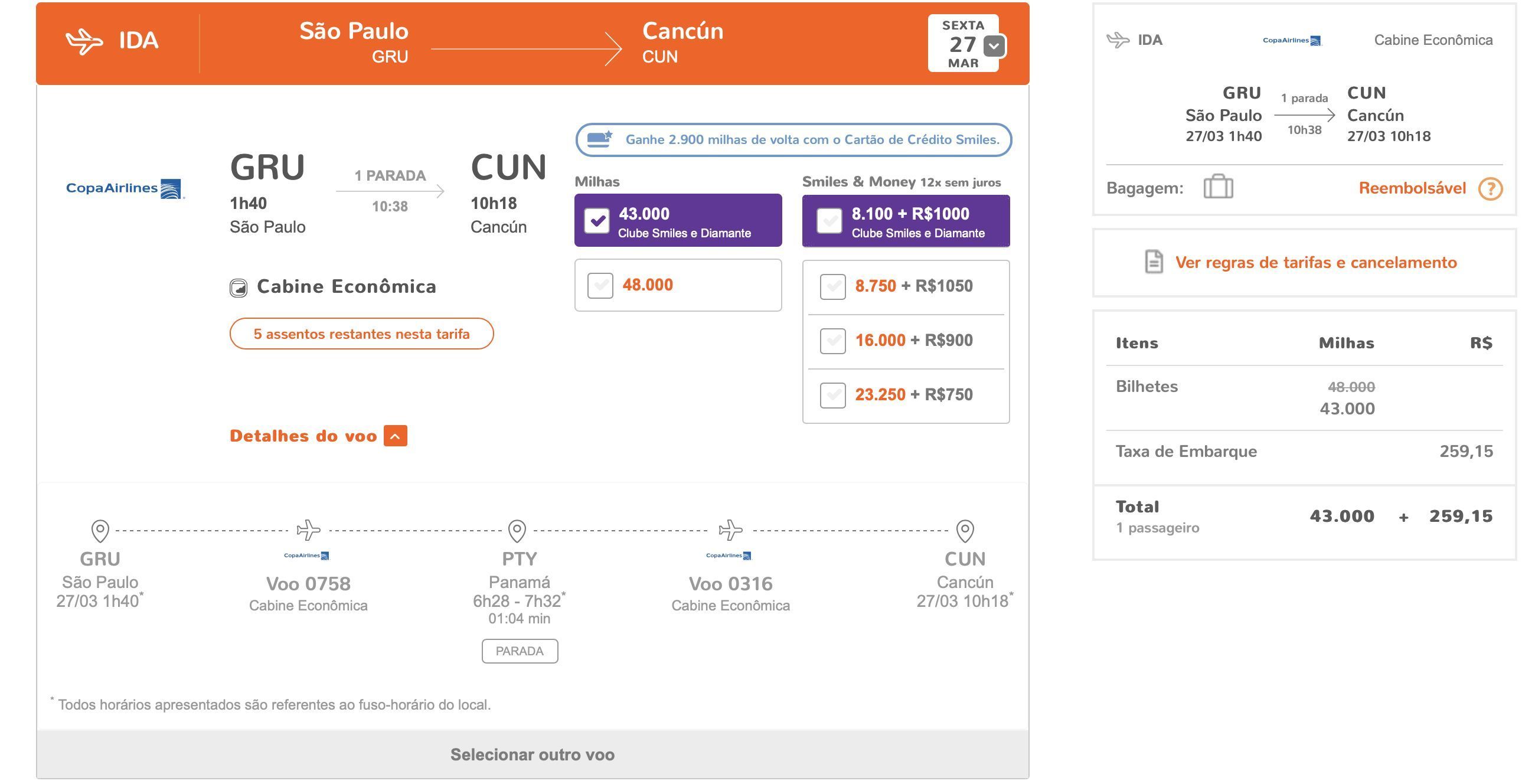Image resolution: width=1522 pixels, height=784 pixels.
Task: Click the 5 assentos restantes nesta tarifa badge
Action: [361, 334]
